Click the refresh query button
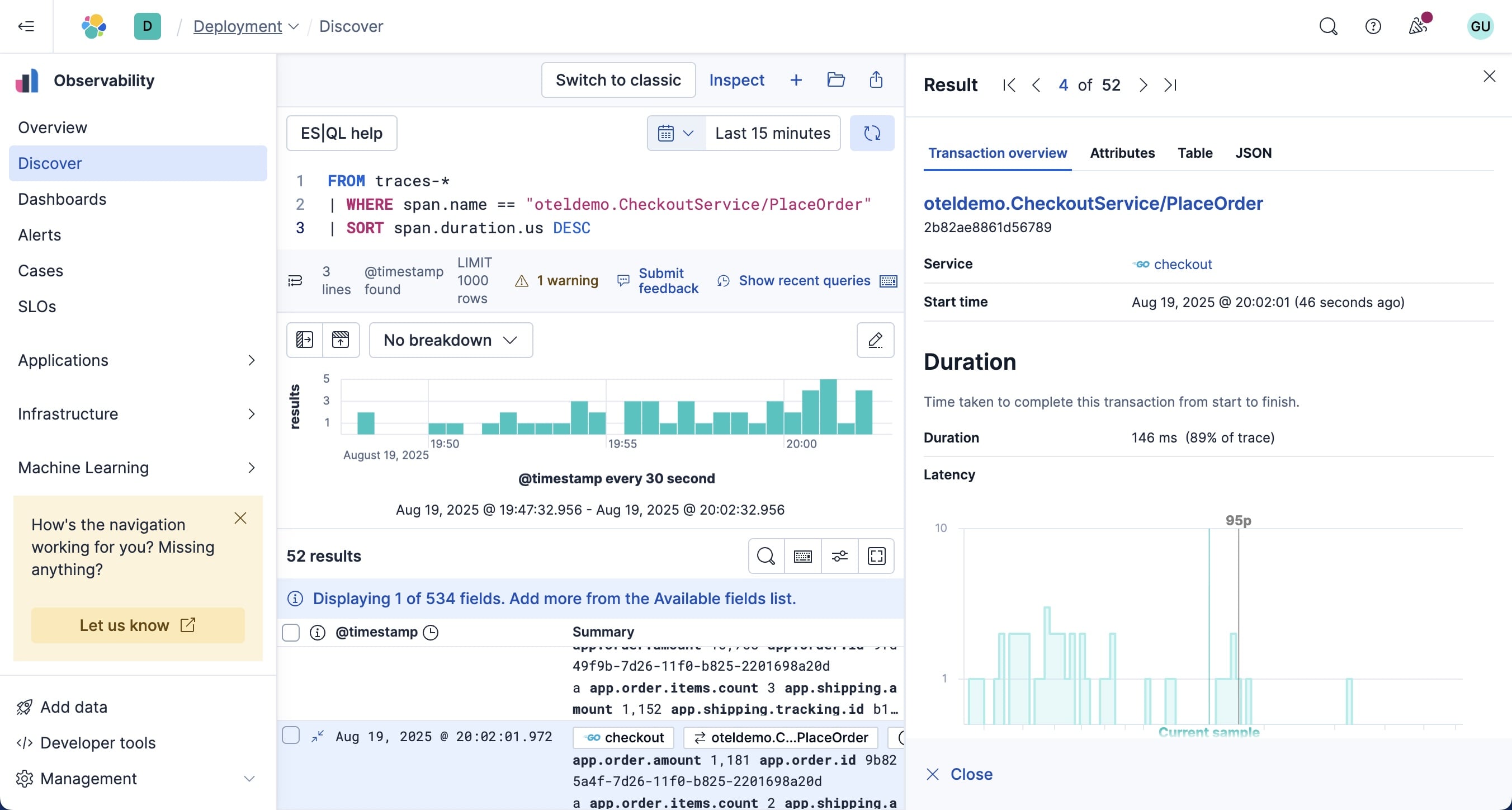 click(x=872, y=133)
